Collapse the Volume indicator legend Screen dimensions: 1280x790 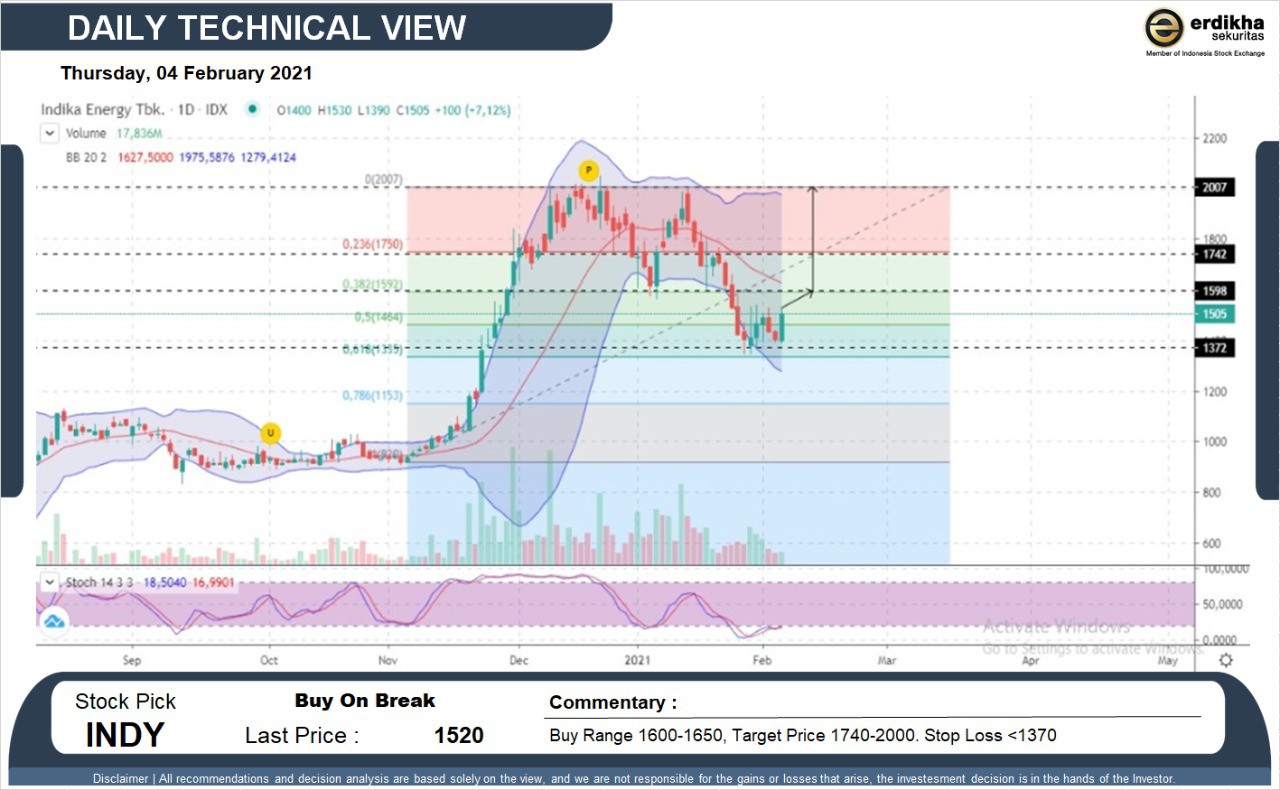(x=48, y=132)
